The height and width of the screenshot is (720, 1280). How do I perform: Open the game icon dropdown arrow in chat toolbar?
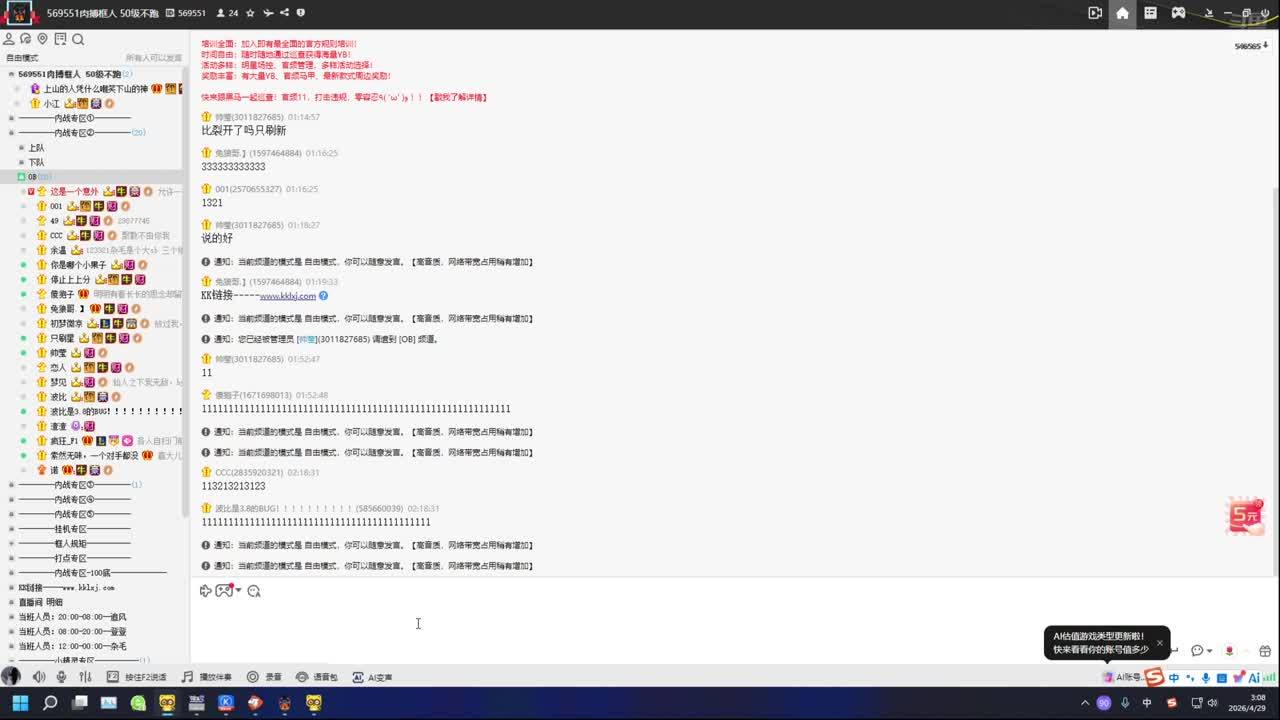point(238,590)
